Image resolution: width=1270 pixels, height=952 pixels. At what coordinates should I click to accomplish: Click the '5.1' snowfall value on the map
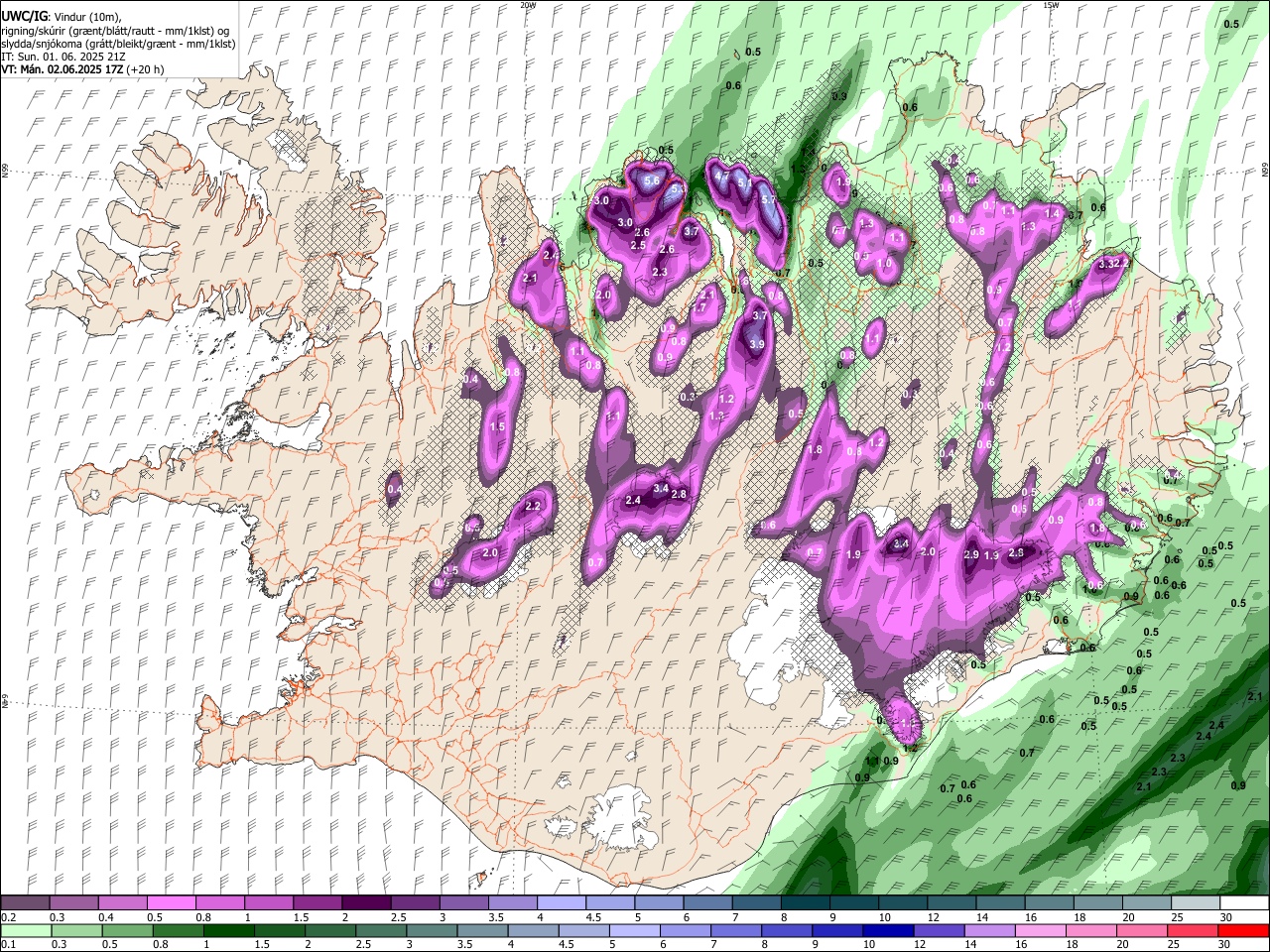click(744, 182)
